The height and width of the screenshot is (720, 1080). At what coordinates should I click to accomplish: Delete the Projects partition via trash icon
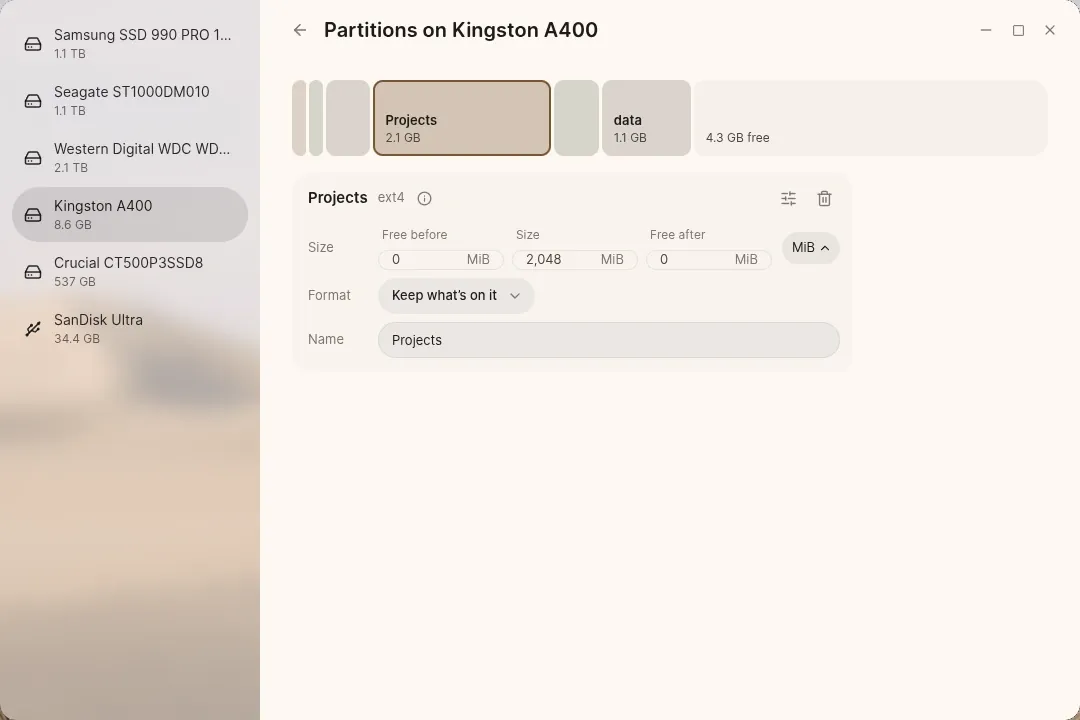pyautogui.click(x=824, y=198)
